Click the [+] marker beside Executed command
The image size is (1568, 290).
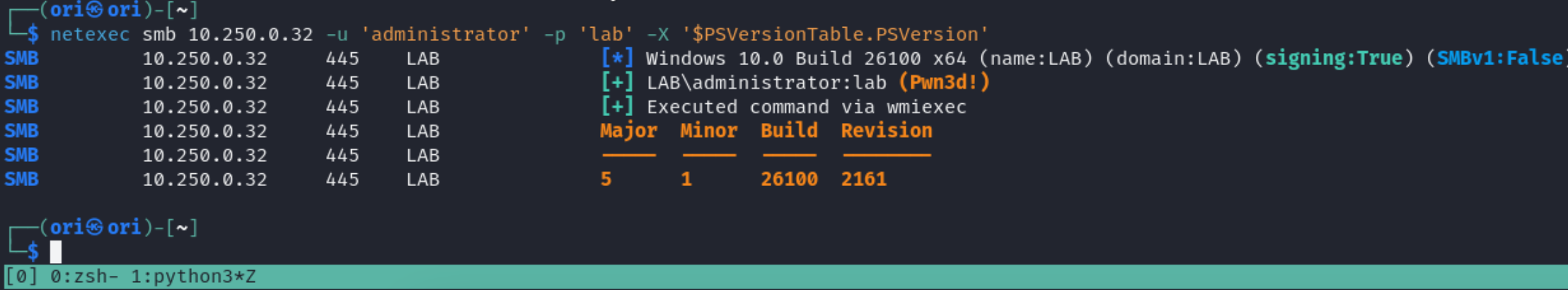[x=616, y=106]
